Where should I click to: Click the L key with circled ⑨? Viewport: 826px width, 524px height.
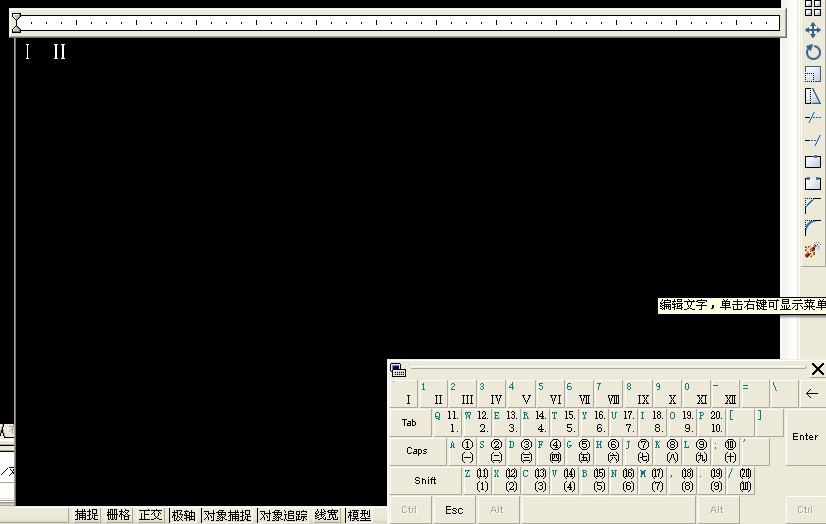[696, 451]
